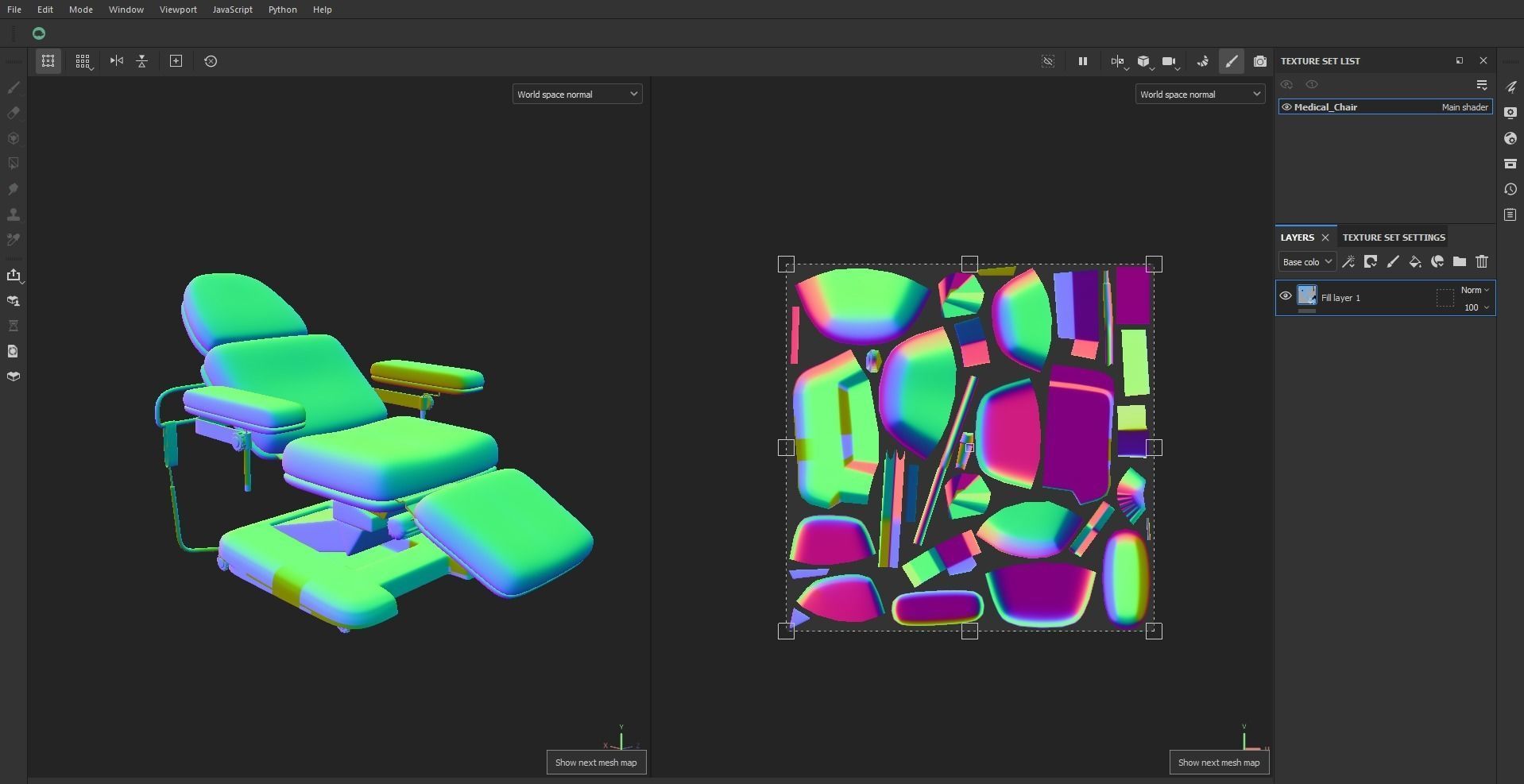Select the Layers tab
Viewport: 1524px width, 784px height.
1298,238
